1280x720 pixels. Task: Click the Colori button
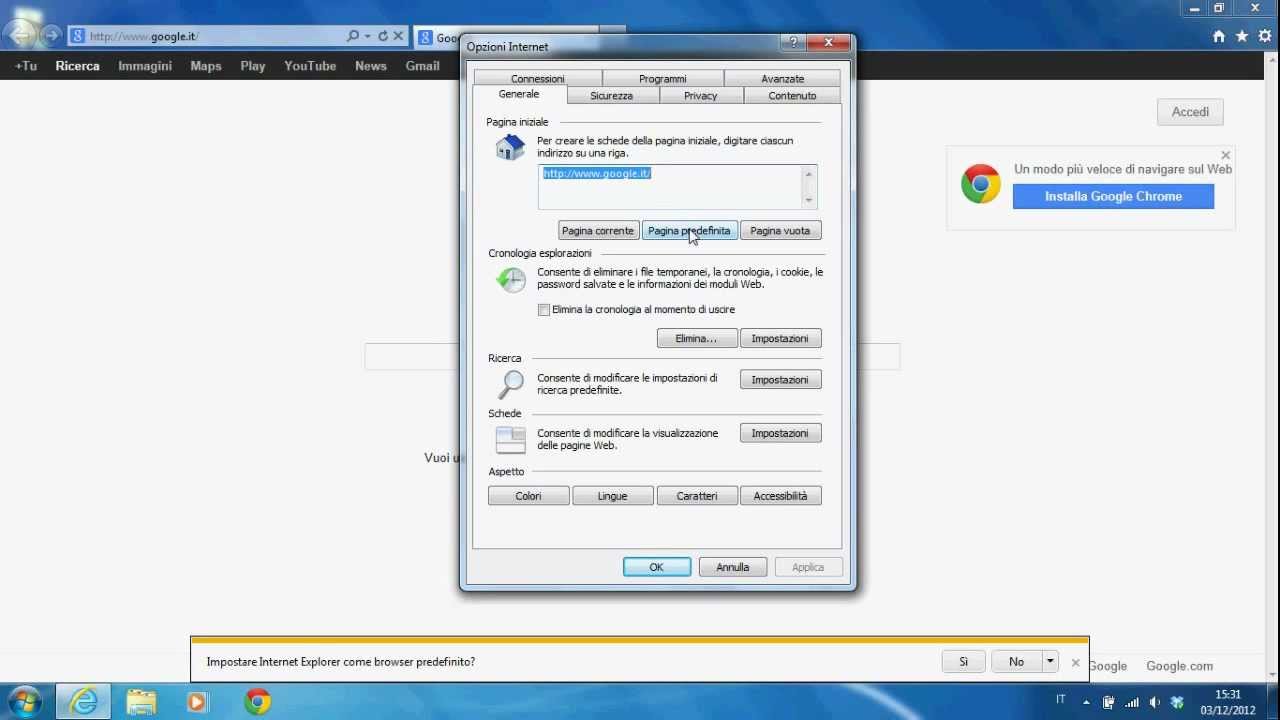pyautogui.click(x=528, y=496)
